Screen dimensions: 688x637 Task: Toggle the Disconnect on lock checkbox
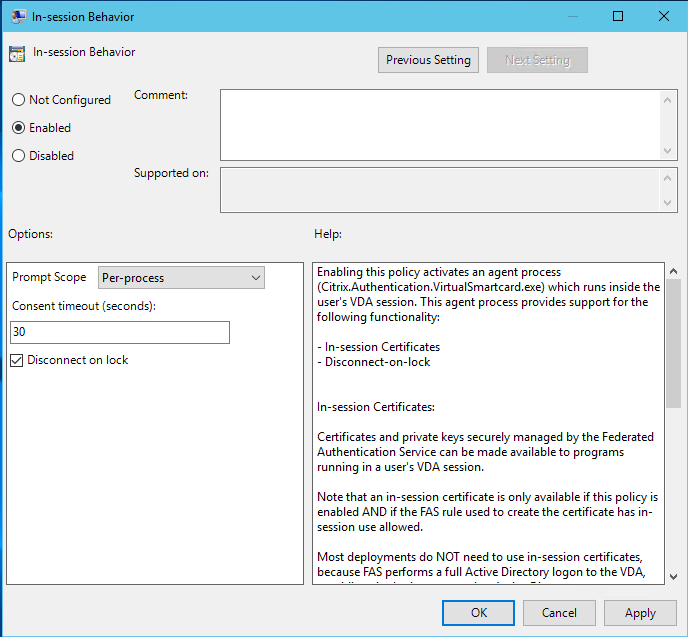point(17,360)
